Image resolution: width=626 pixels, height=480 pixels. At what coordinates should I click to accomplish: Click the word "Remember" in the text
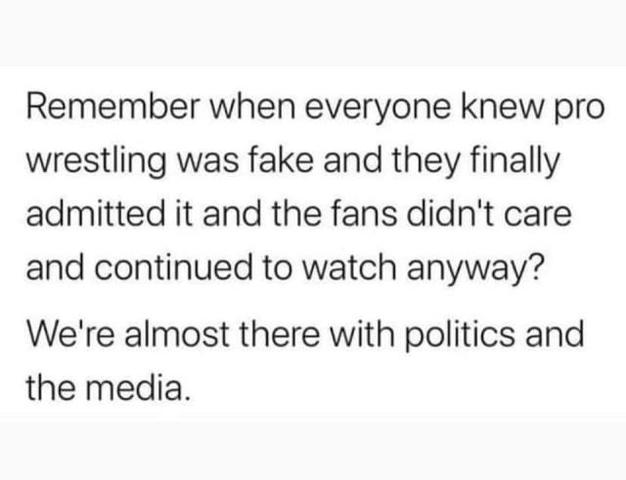113,107
